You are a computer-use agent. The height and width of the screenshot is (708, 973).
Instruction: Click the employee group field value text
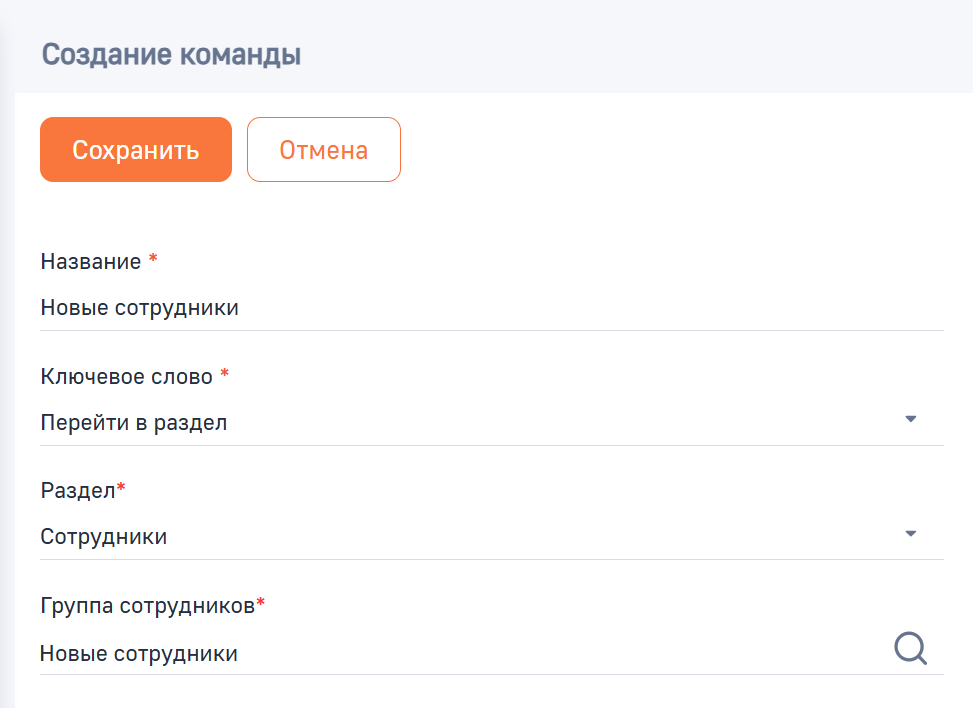point(138,653)
